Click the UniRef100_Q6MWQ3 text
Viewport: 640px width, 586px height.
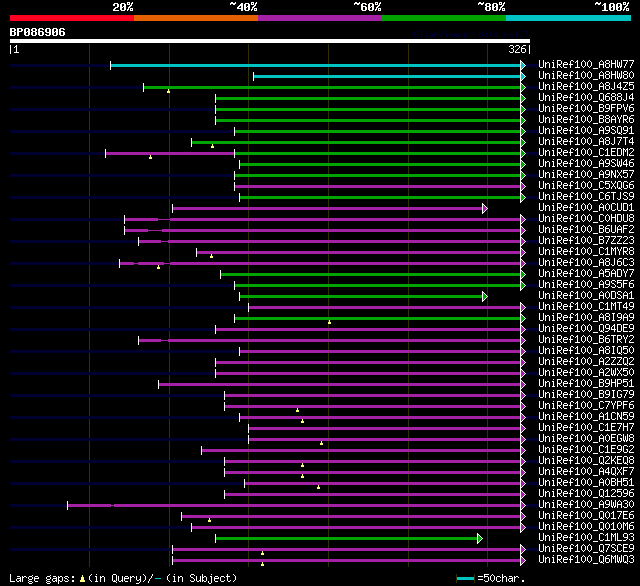click(x=586, y=560)
